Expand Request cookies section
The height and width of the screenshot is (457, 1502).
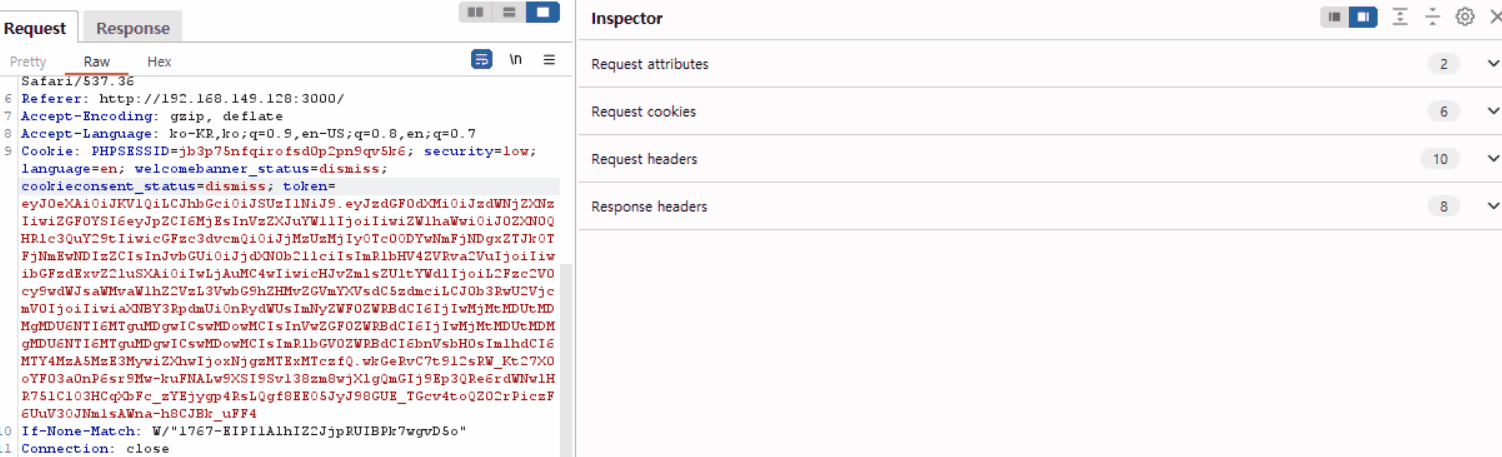tap(1040, 112)
